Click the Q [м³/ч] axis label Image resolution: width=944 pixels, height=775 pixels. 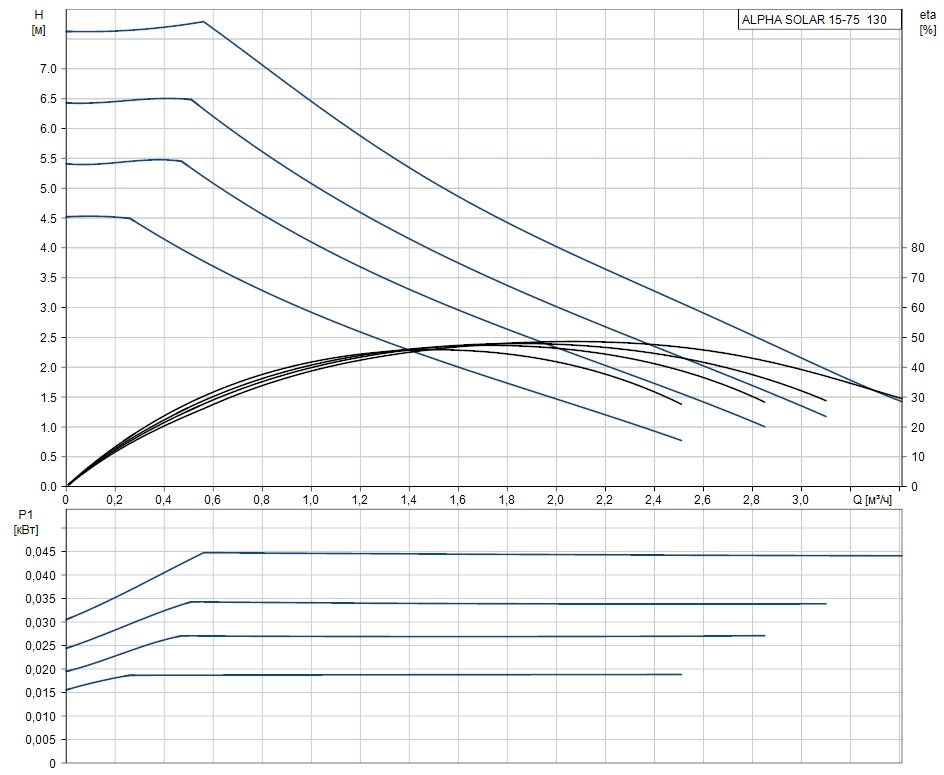click(x=872, y=498)
